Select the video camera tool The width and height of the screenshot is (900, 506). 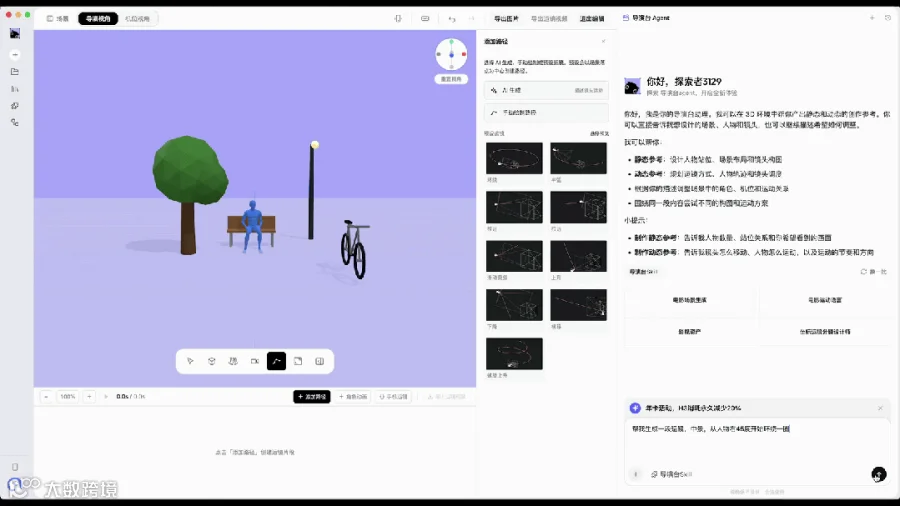click(255, 361)
